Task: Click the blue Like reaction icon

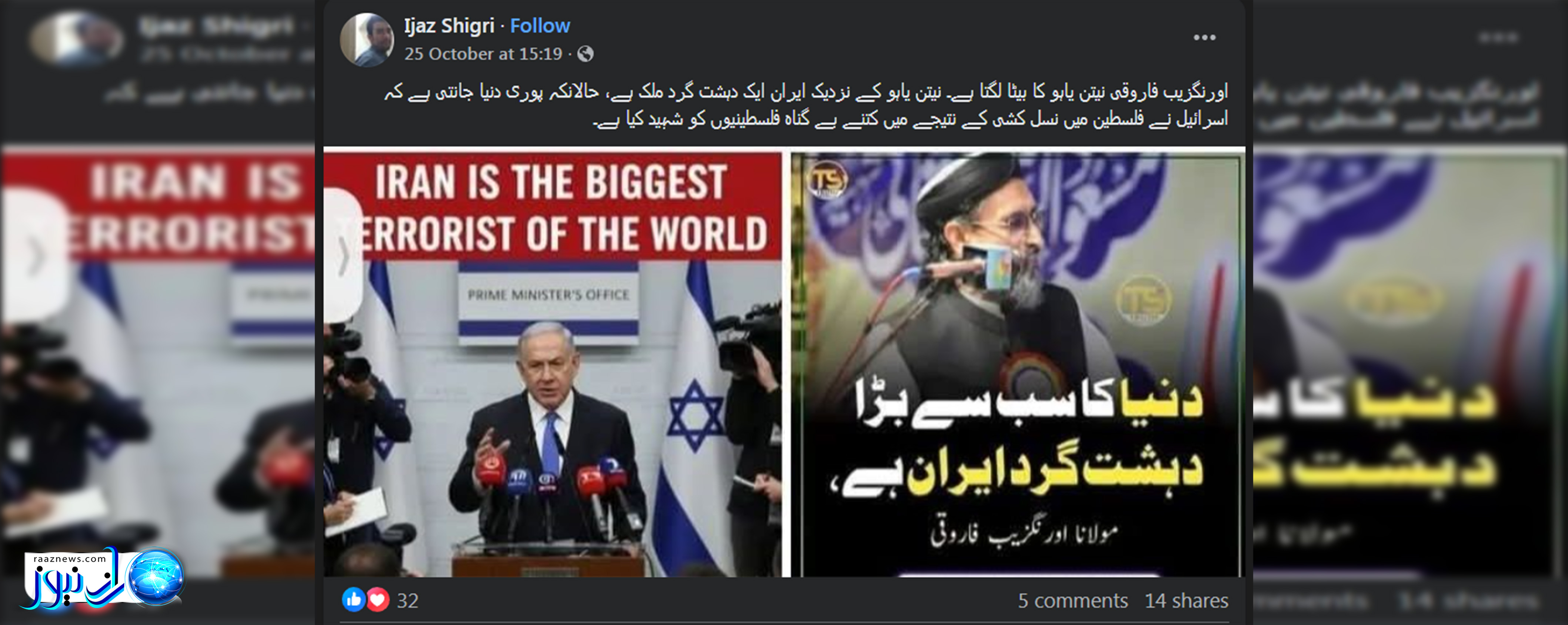Action: pos(353,600)
